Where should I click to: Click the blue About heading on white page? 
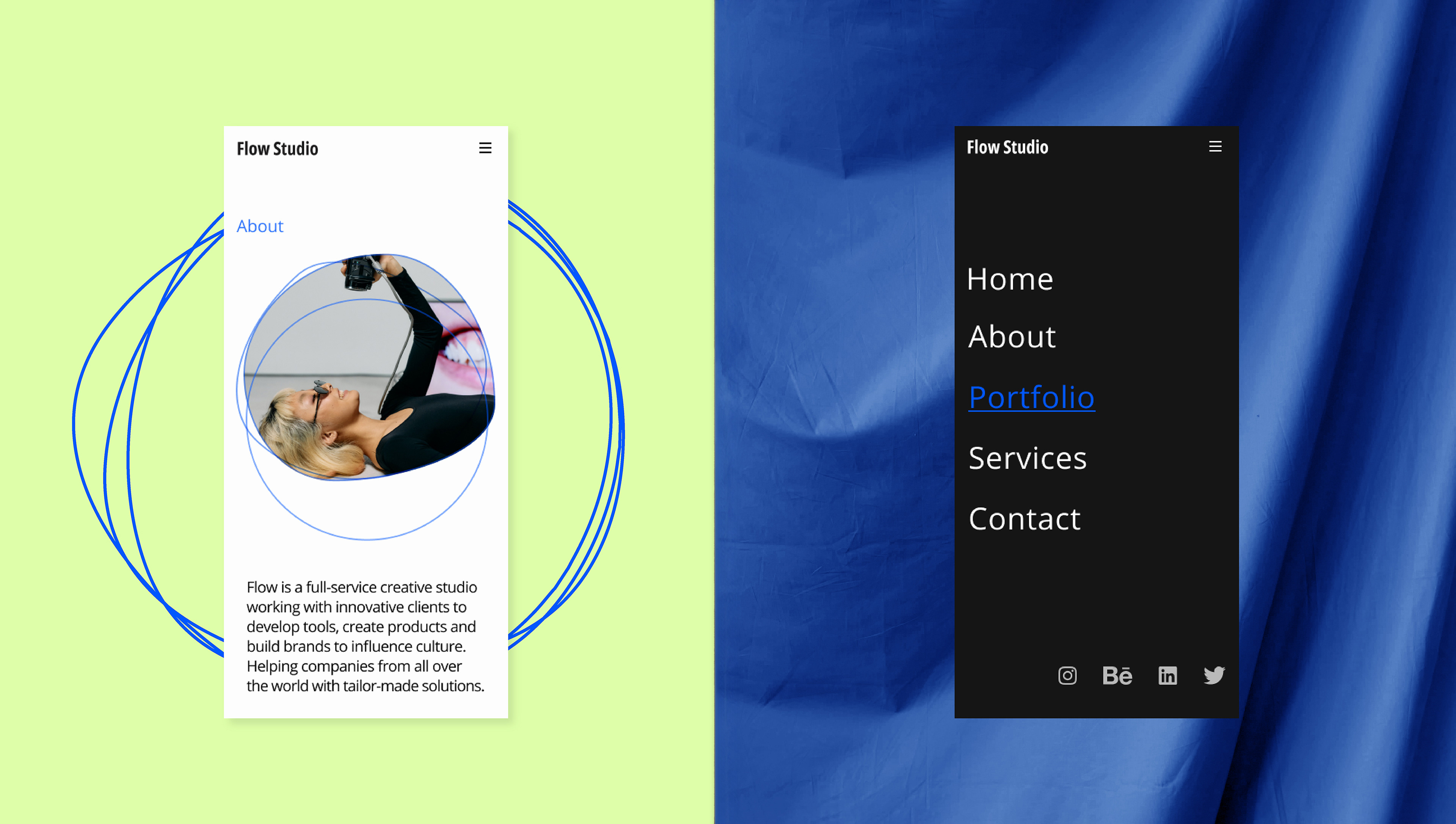259,226
